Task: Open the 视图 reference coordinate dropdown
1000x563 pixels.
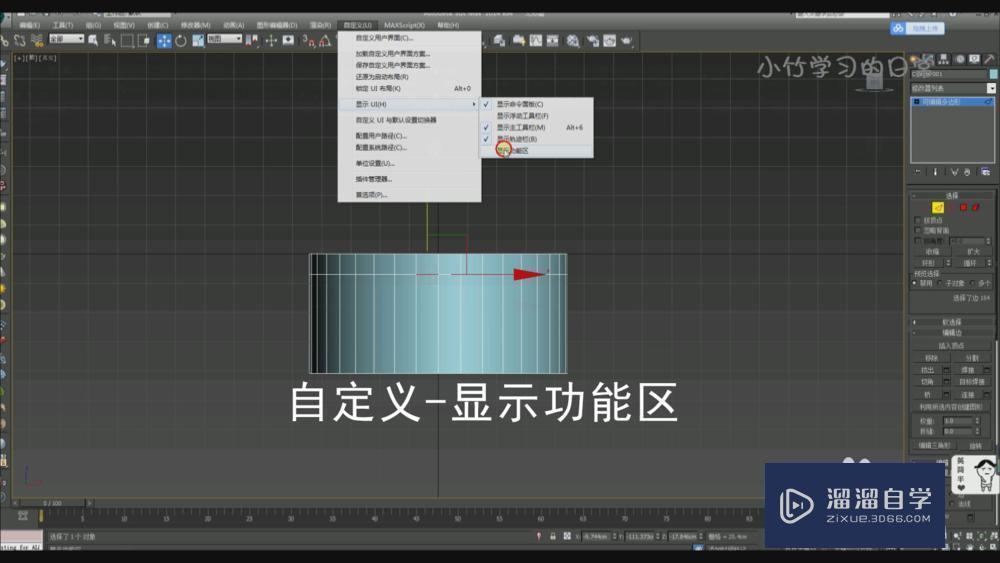Action: 224,39
